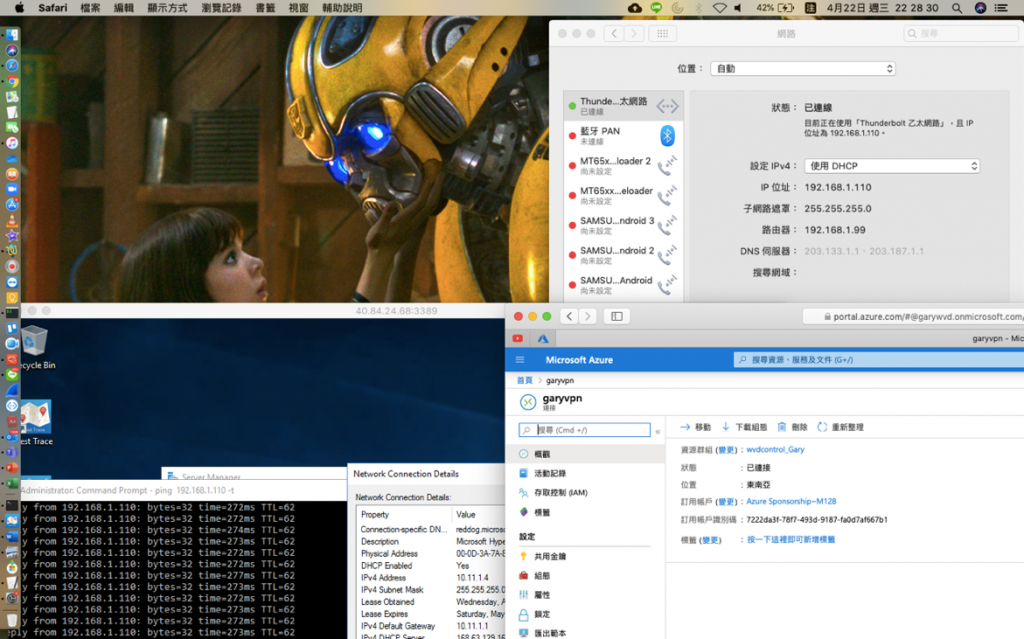Select SAMSU...ndroid 3 network service

624,225
